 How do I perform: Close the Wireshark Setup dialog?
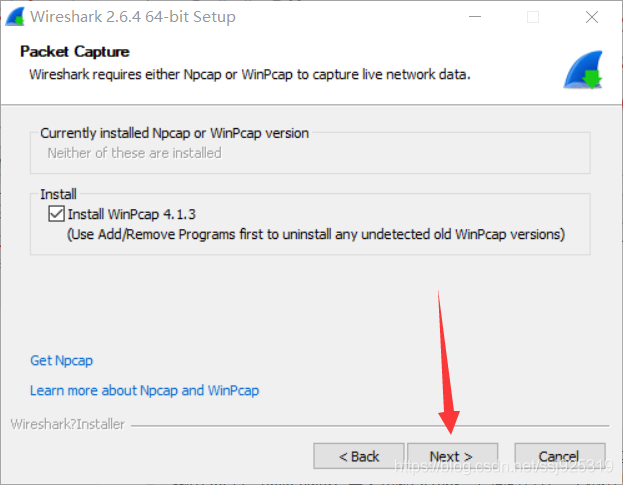click(x=592, y=17)
